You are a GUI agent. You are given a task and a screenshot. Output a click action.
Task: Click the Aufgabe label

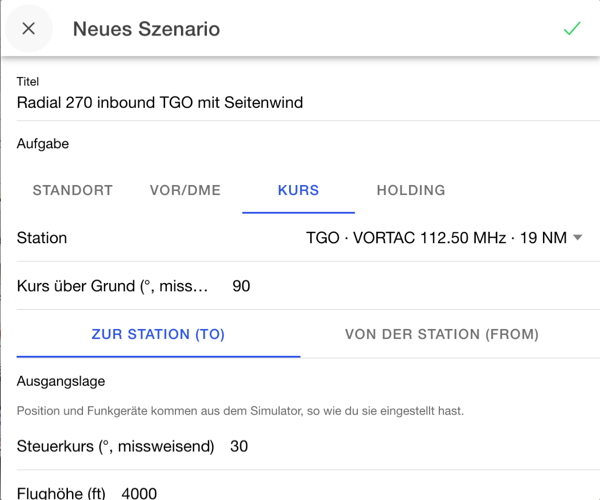point(43,144)
